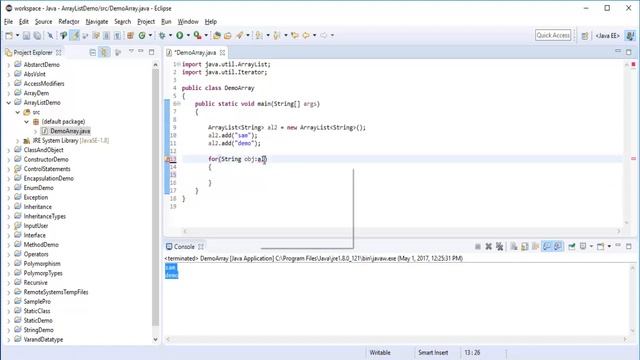Click the Open Perspective icon
Image resolution: width=640 pixels, height=360 pixels.
tap(585, 36)
